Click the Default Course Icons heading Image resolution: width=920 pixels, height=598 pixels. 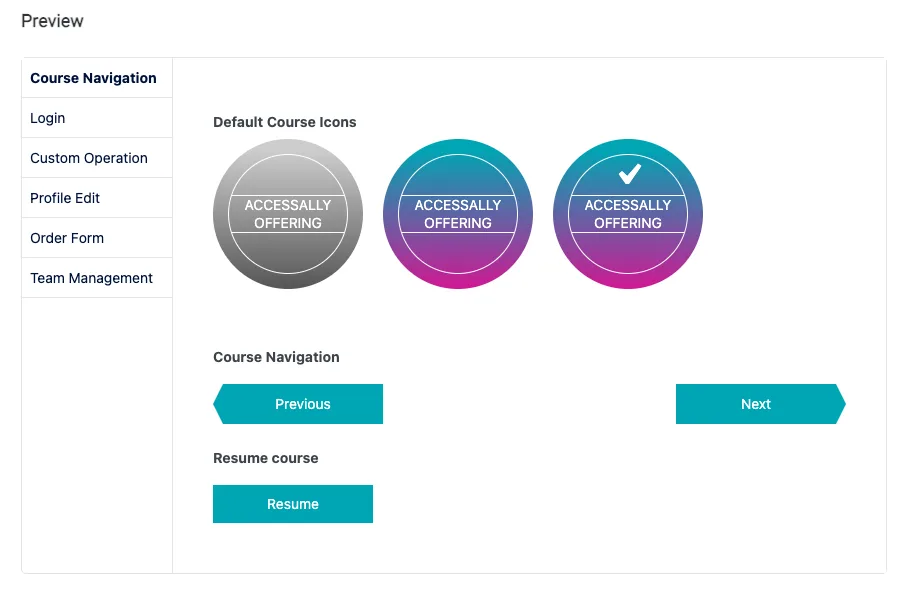(x=285, y=122)
